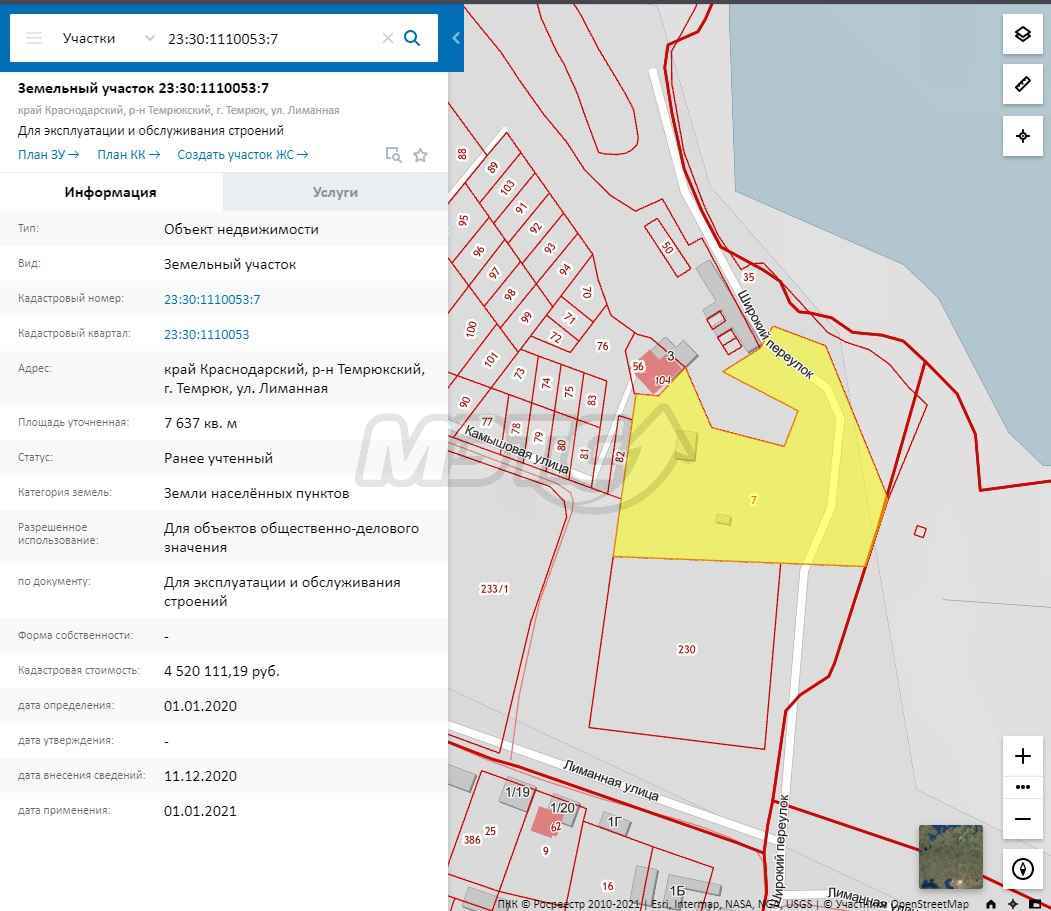Switch to the Услуги tab

(x=335, y=192)
